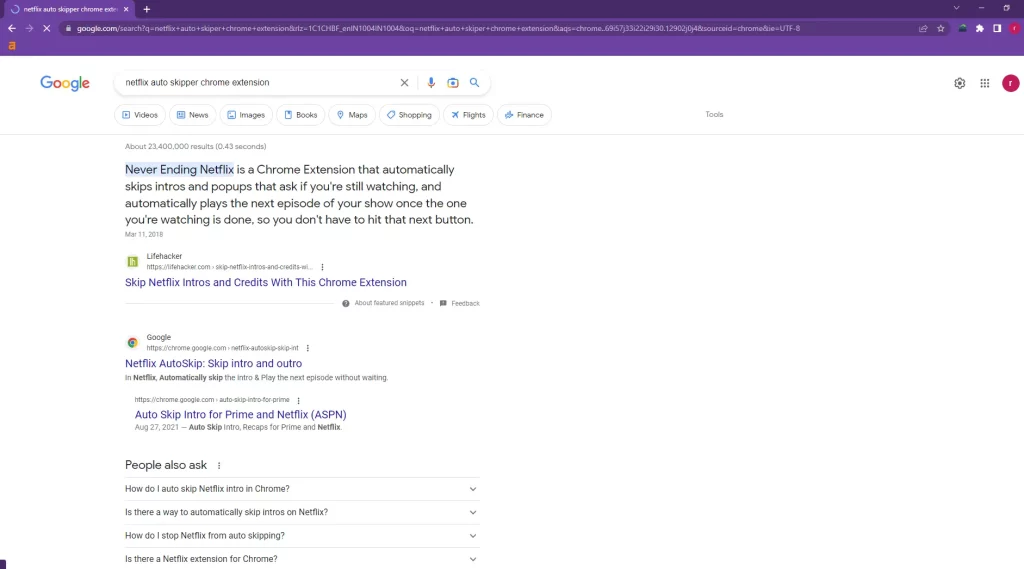This screenshot has height=569, width=1024.
Task: Open the Google account avatar
Action: tap(1010, 83)
